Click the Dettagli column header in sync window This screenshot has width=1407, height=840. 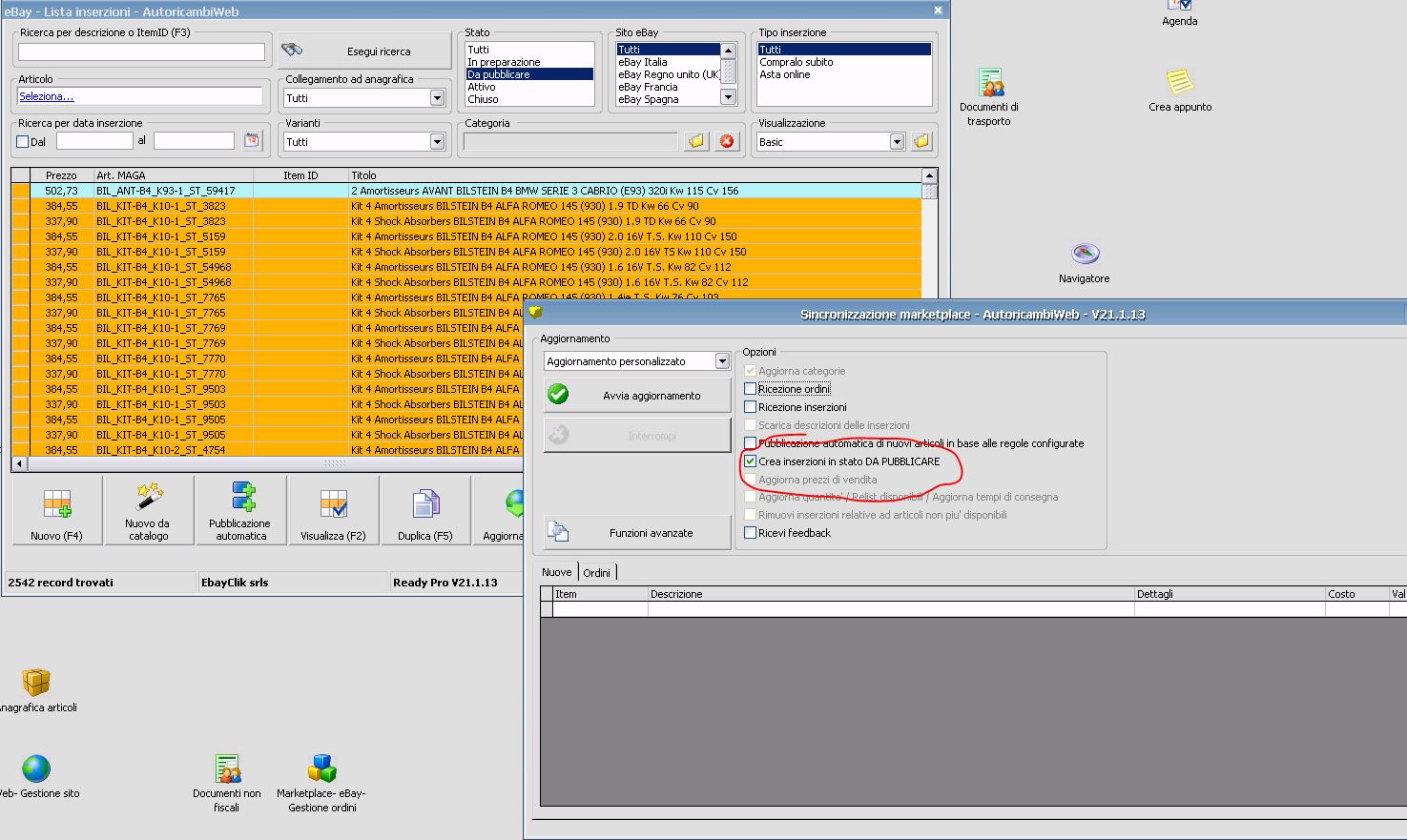pyautogui.click(x=1230, y=594)
